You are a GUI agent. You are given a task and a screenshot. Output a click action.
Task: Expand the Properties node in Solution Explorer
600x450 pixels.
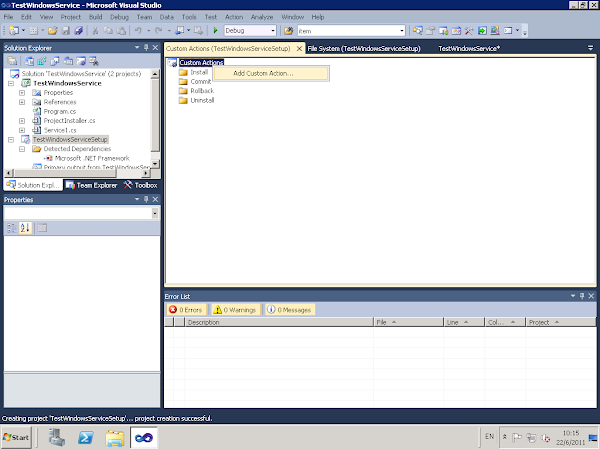pyautogui.click(x=22, y=93)
